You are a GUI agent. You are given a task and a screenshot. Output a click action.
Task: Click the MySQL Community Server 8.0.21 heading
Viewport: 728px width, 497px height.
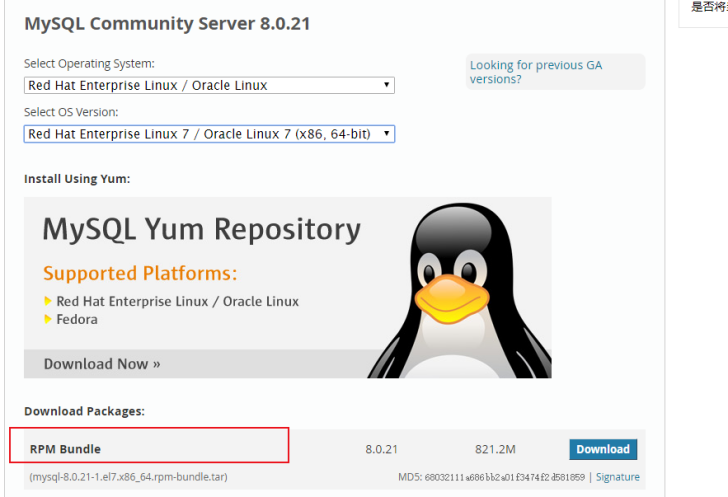pyautogui.click(x=167, y=24)
